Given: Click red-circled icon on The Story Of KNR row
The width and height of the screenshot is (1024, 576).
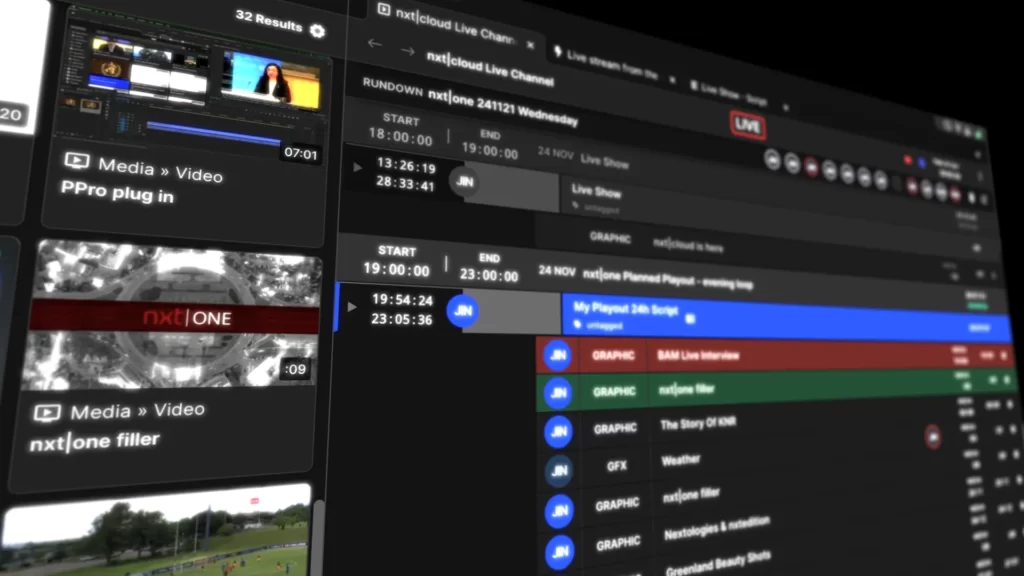Looking at the screenshot, I should click(932, 435).
